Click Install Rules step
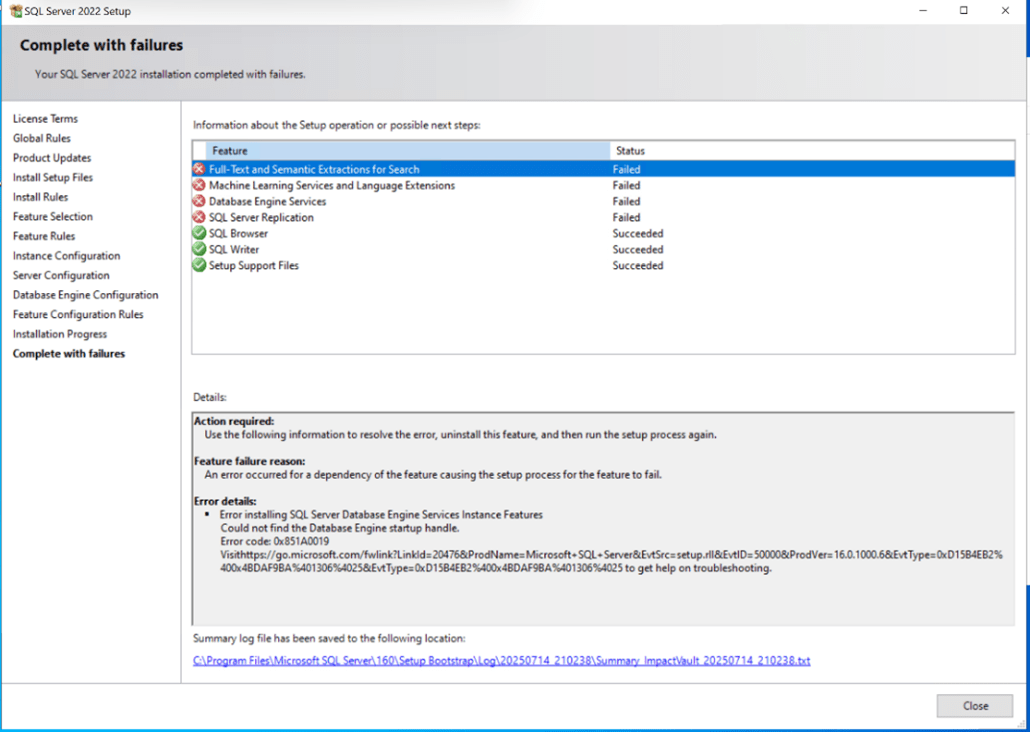This screenshot has width=1030, height=732. click(40, 196)
